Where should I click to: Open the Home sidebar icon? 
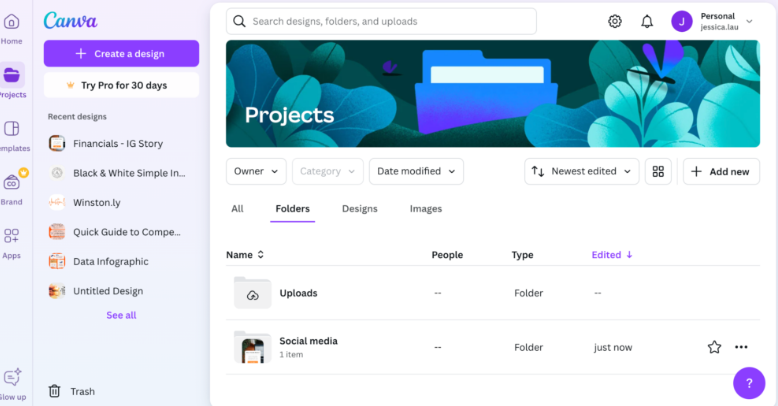(11, 21)
